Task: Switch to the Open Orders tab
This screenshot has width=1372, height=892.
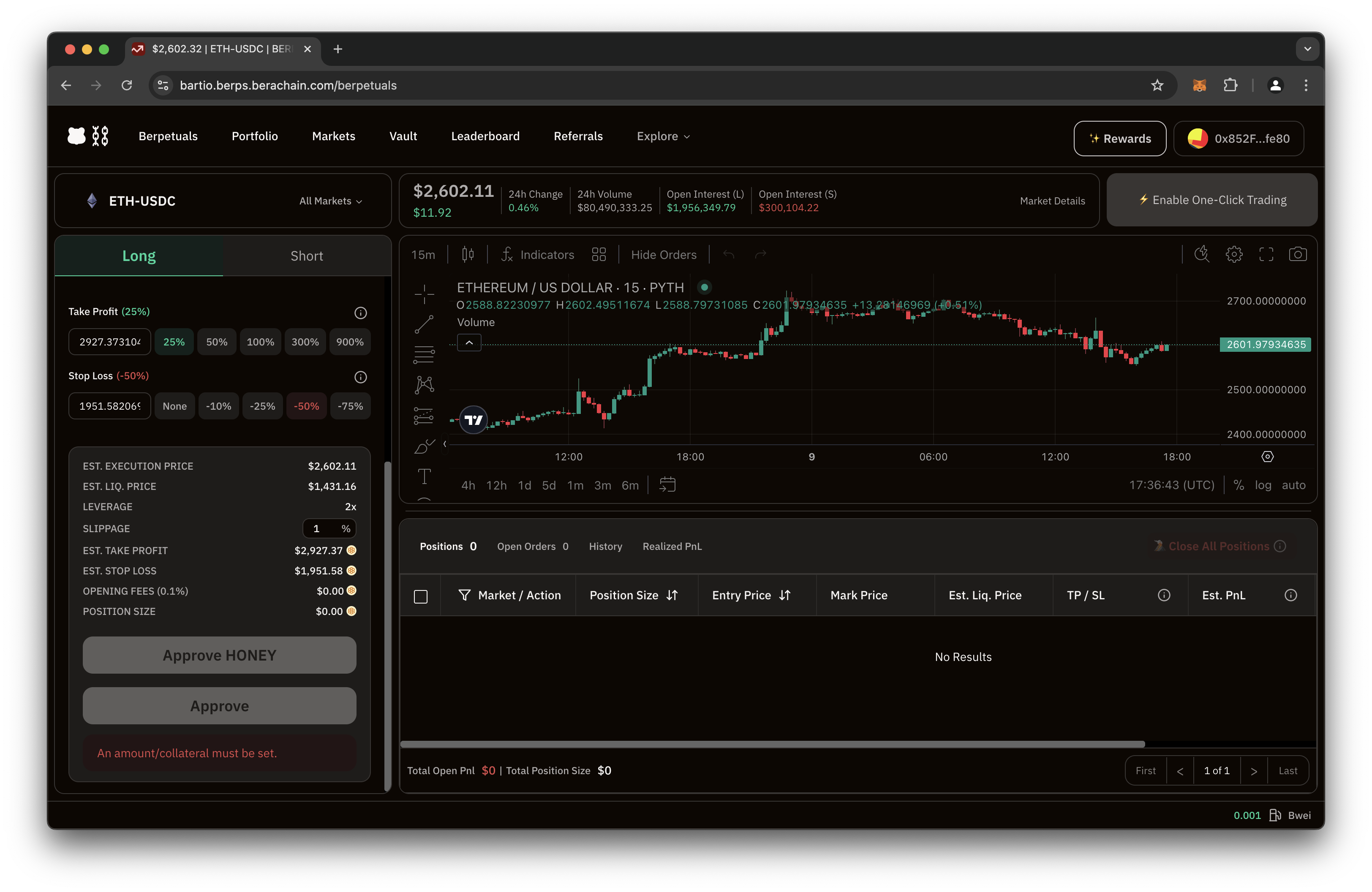Action: [533, 546]
